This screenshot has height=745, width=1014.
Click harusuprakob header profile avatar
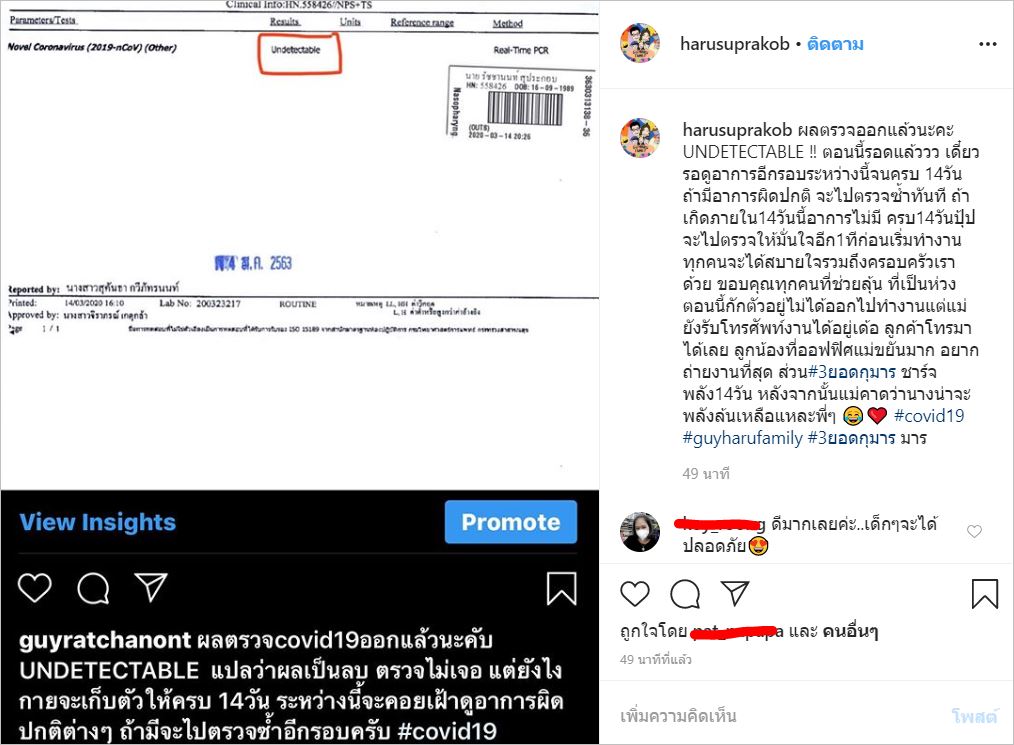click(640, 43)
